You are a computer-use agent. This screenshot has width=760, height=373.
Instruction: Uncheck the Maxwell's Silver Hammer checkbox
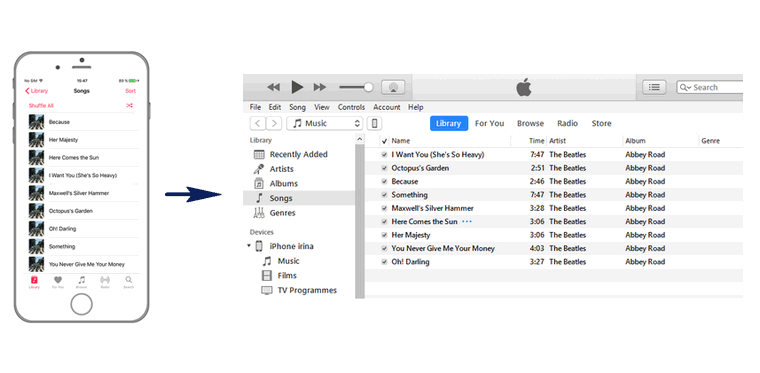(384, 208)
